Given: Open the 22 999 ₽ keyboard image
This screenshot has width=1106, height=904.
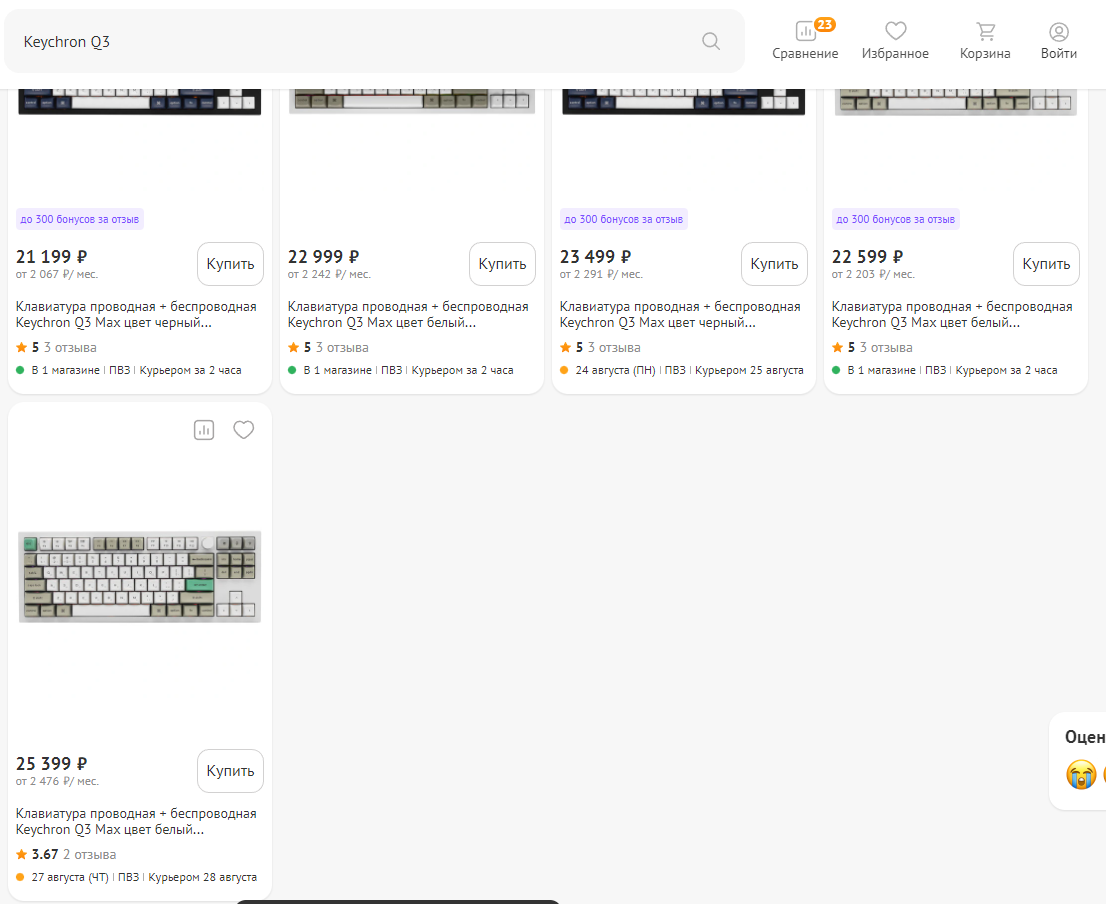Looking at the screenshot, I should click(x=412, y=101).
